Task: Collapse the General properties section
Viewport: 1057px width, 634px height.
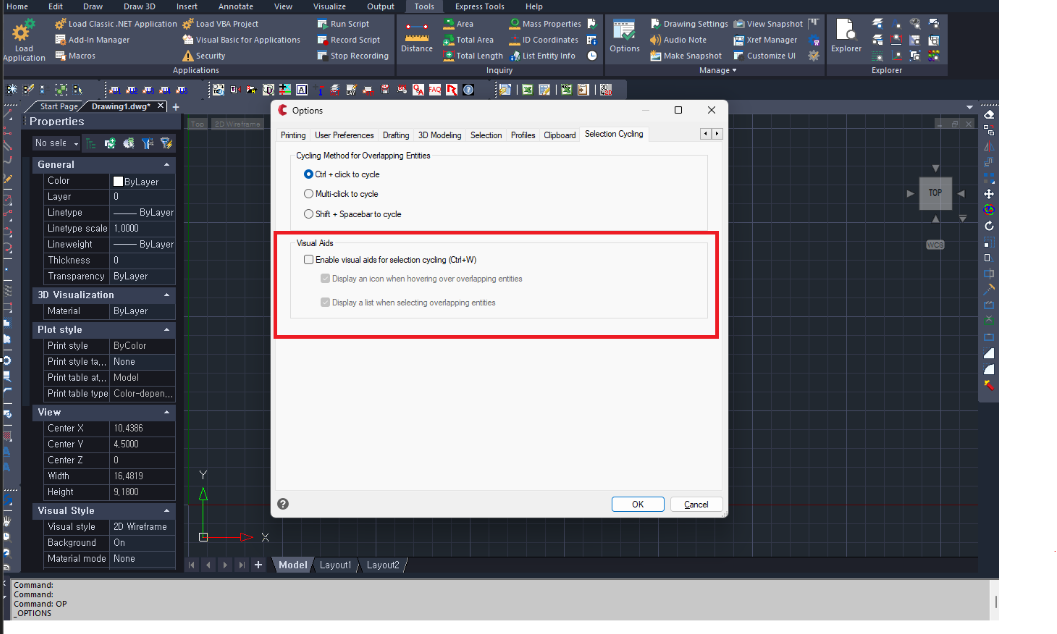Action: (x=164, y=164)
